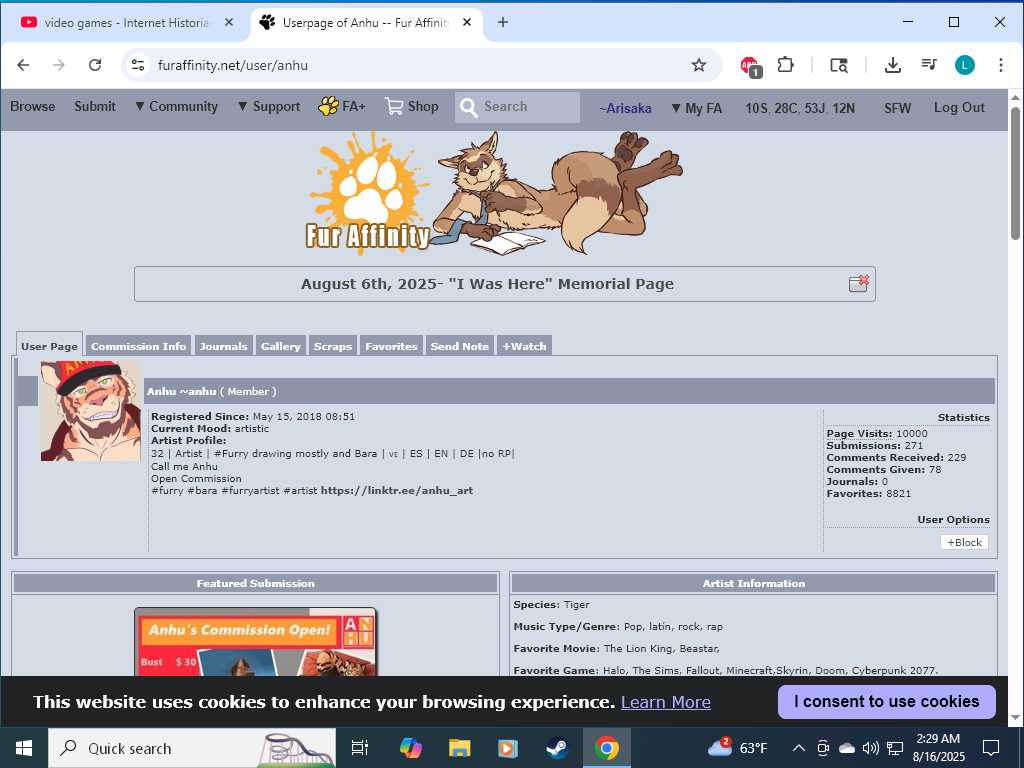The width and height of the screenshot is (1024, 768).
Task: View site information icon in address bar
Action: [x=138, y=65]
